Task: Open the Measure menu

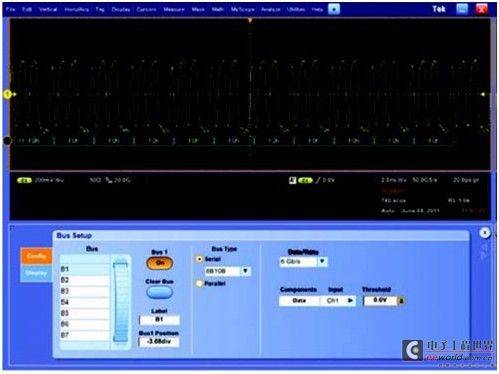Action: click(174, 9)
